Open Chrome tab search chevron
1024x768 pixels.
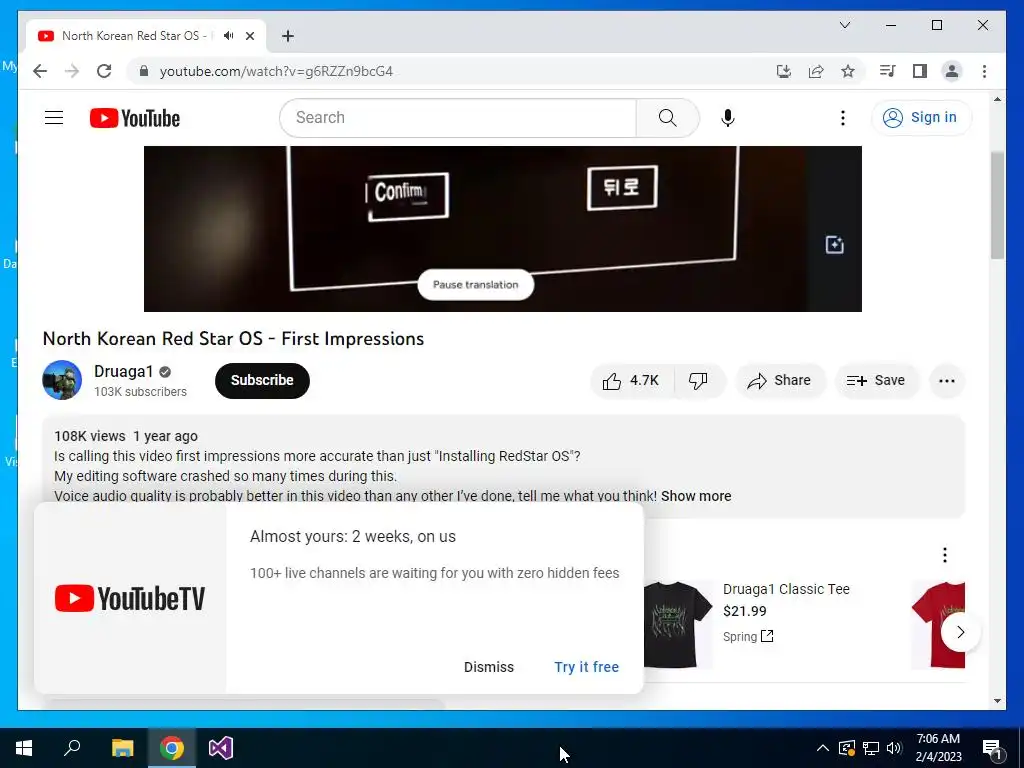(x=844, y=25)
